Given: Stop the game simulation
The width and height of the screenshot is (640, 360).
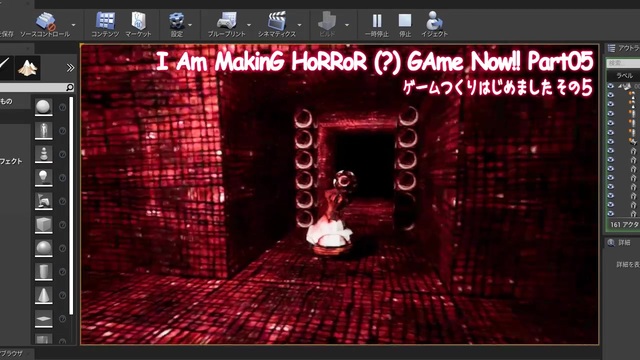Looking at the screenshot, I should pyautogui.click(x=405, y=24).
